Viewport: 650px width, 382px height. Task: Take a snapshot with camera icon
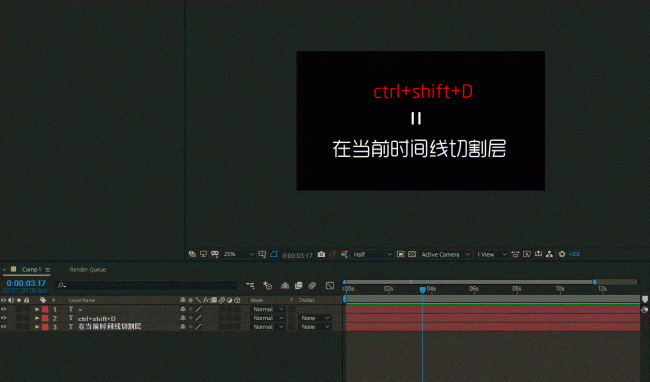point(321,254)
